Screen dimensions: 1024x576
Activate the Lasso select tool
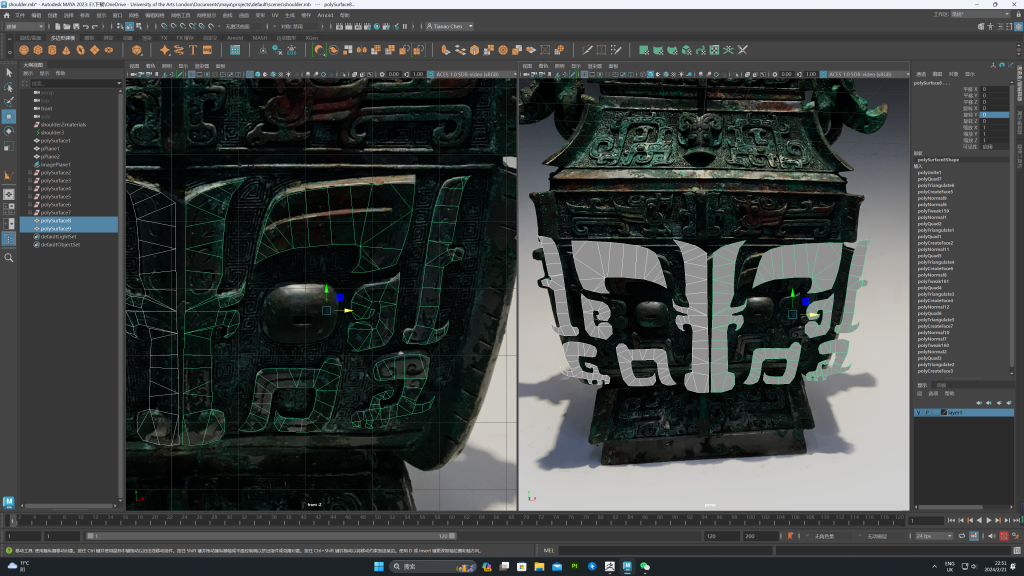[8, 88]
